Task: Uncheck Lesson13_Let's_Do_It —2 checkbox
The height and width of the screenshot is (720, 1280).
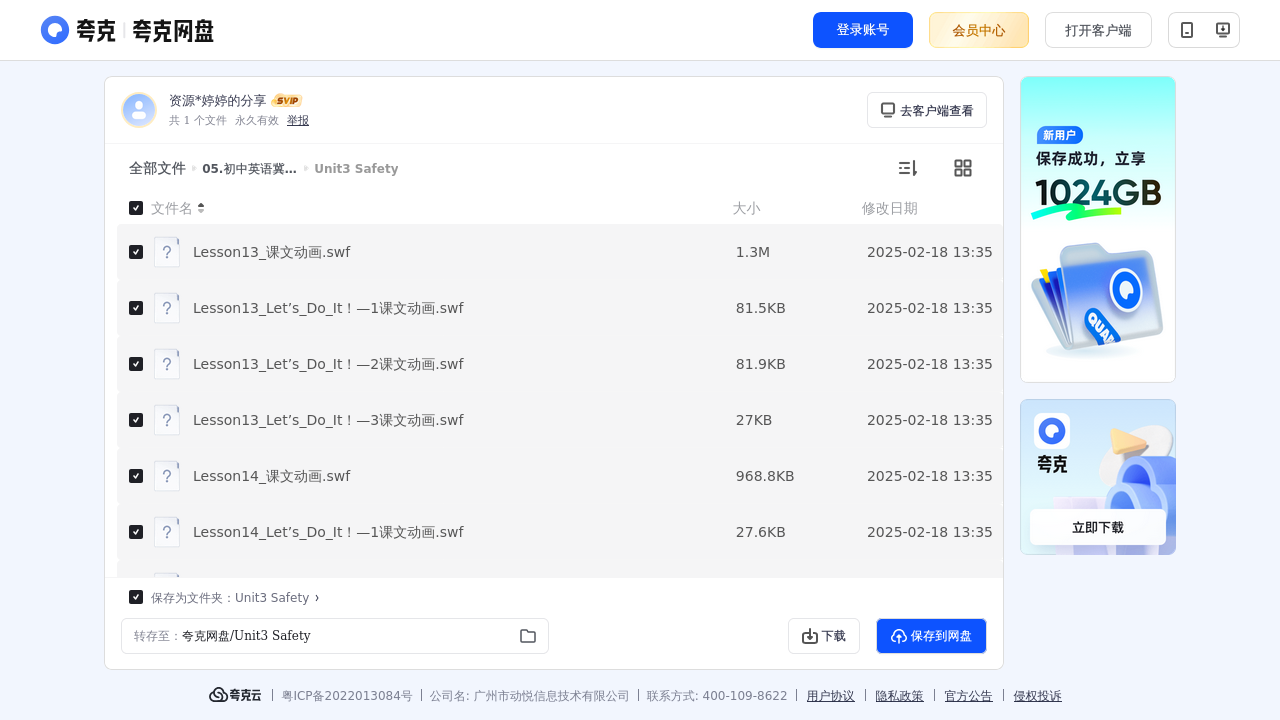Action: click(x=136, y=364)
